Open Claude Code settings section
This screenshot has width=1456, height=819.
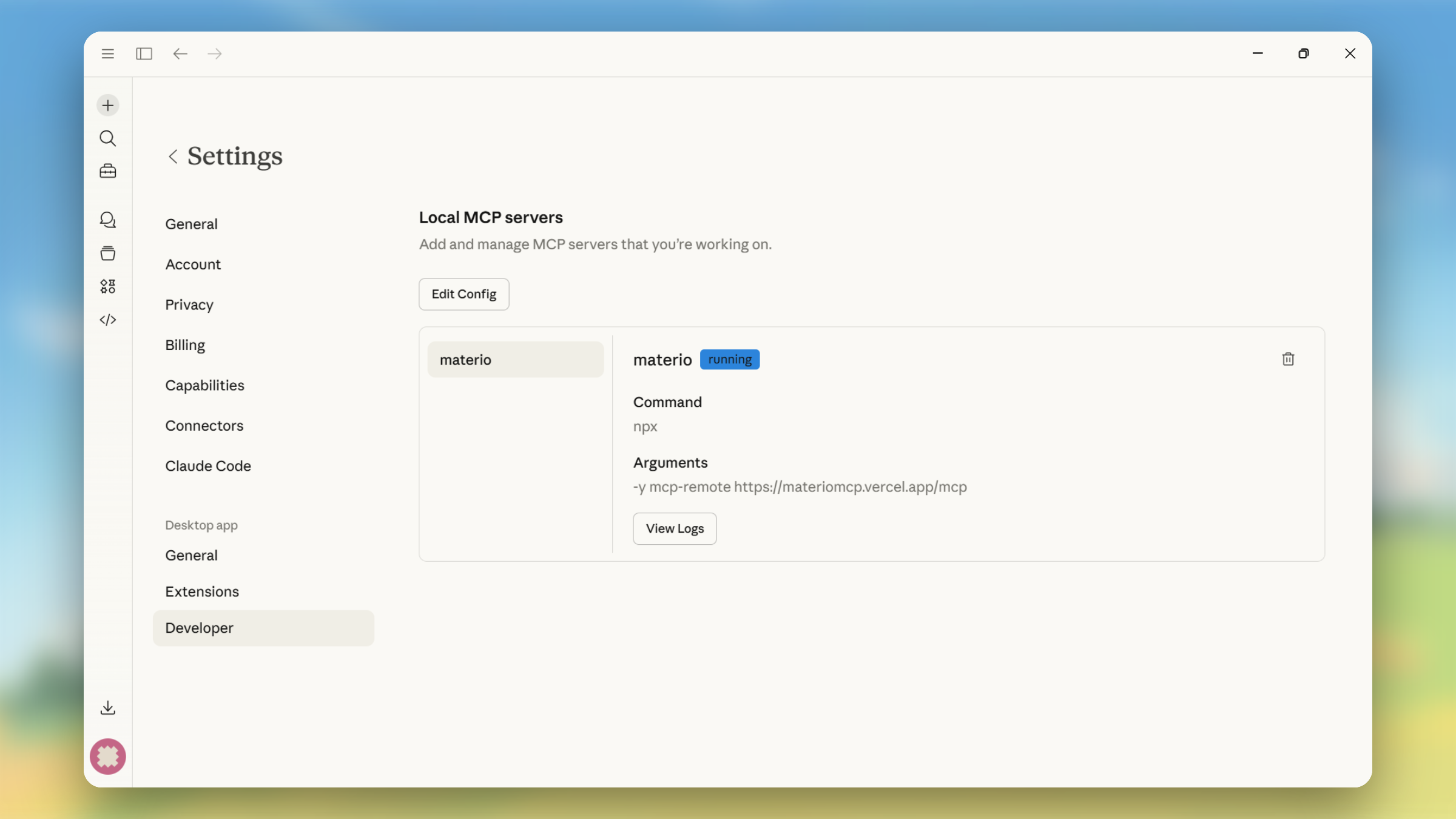pos(207,466)
